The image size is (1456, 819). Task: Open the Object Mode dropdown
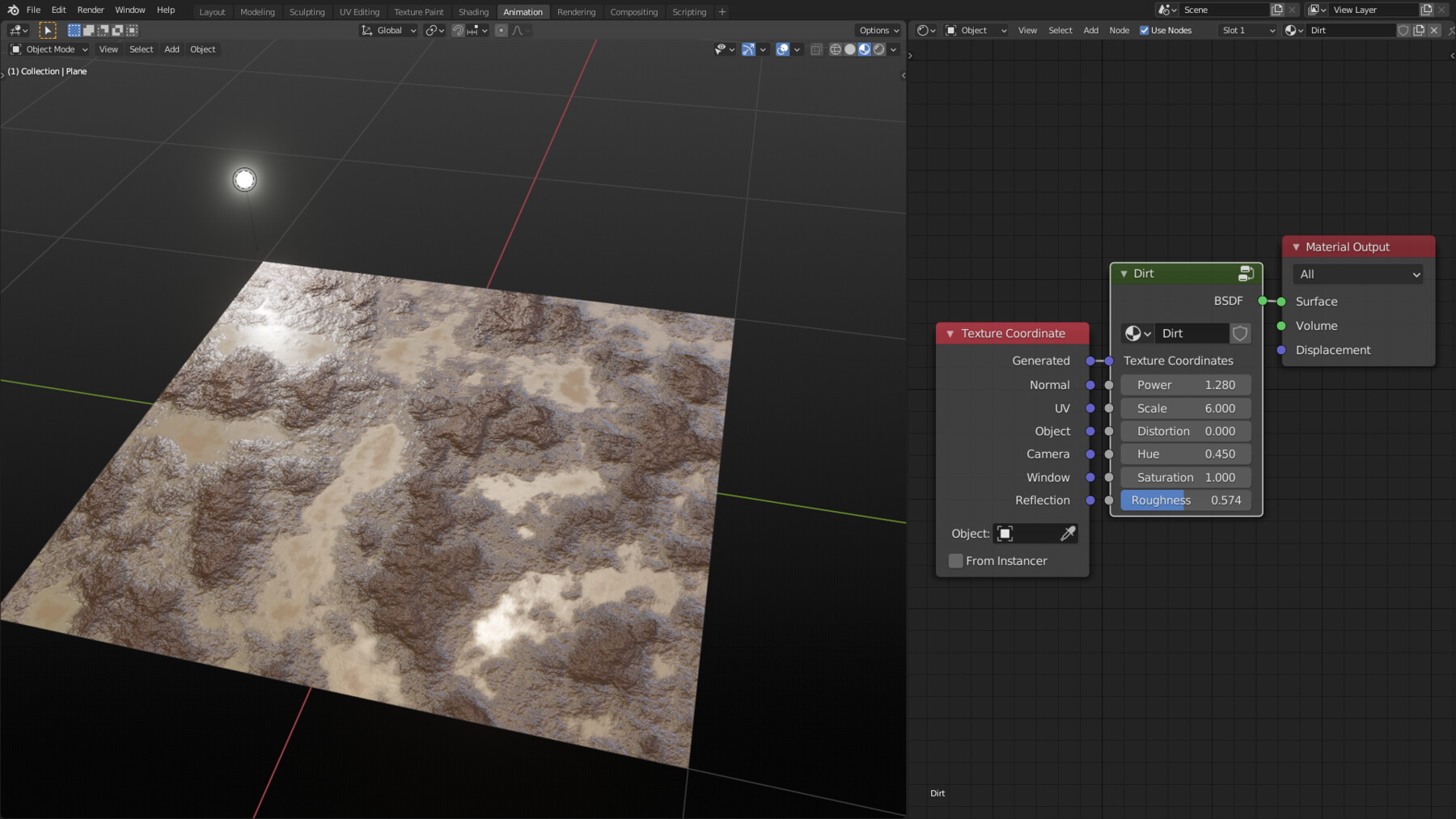(x=49, y=49)
